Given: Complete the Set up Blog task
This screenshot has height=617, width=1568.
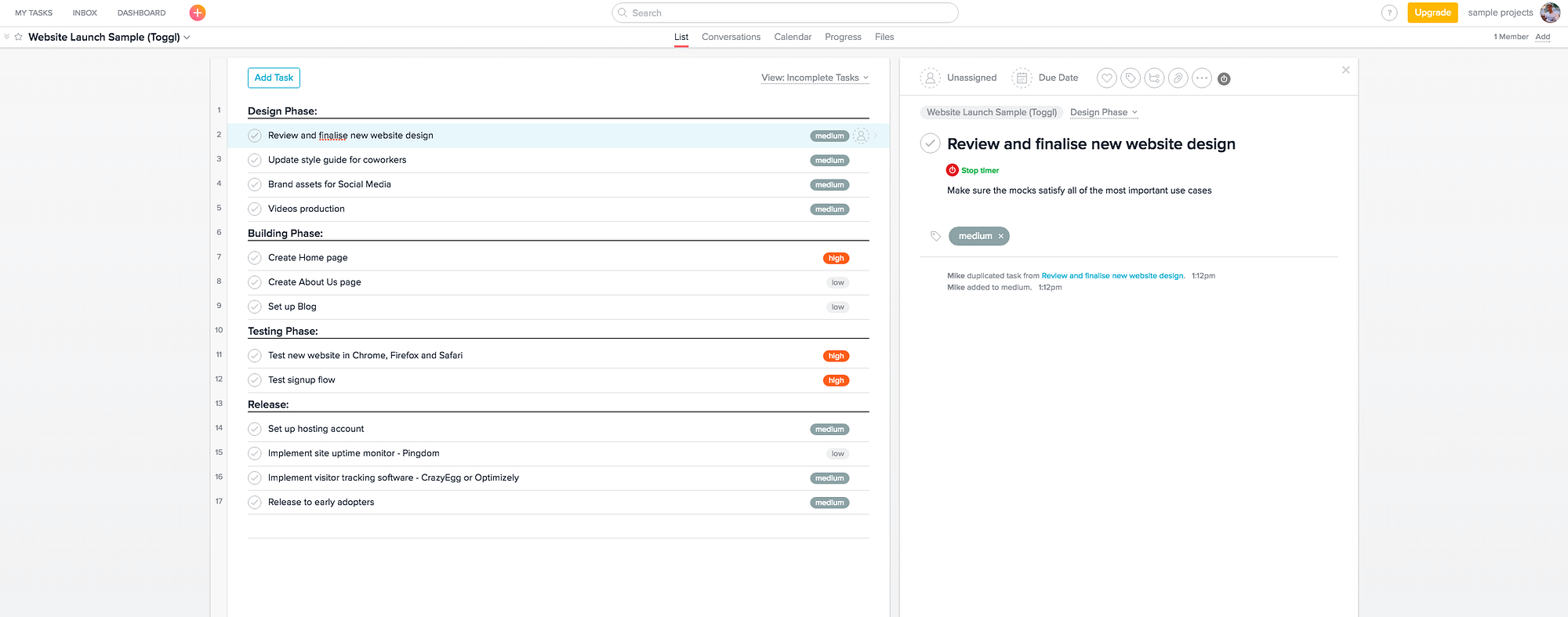Looking at the screenshot, I should pyautogui.click(x=255, y=307).
